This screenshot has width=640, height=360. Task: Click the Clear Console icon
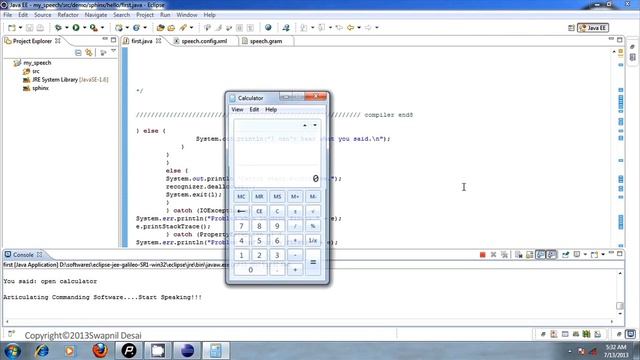(x=518, y=255)
